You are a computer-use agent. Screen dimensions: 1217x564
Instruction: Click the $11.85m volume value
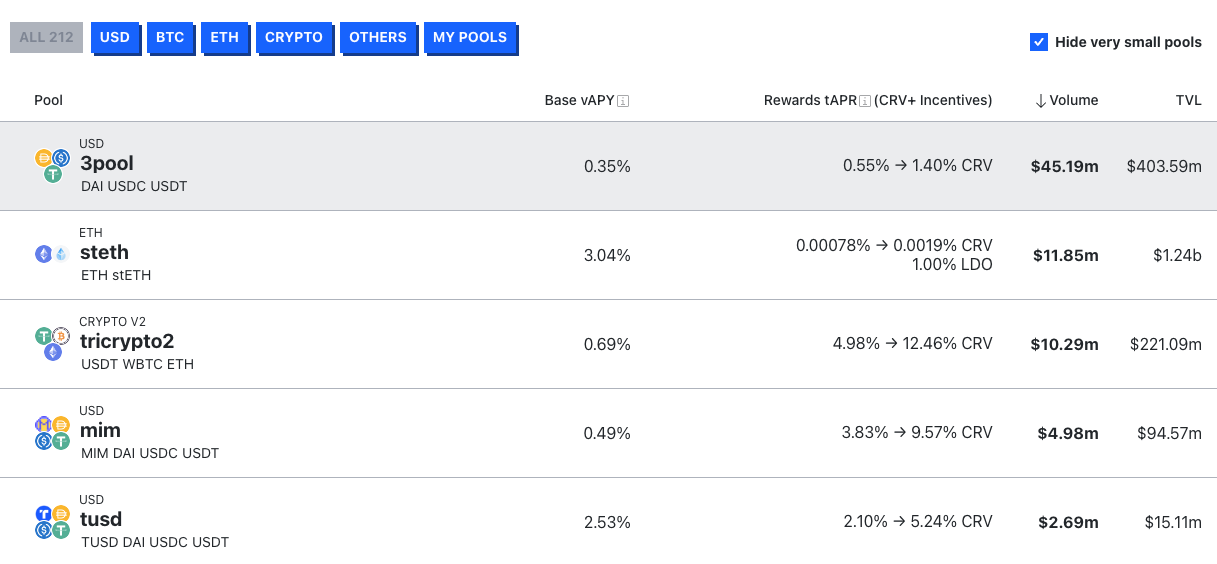click(1065, 255)
